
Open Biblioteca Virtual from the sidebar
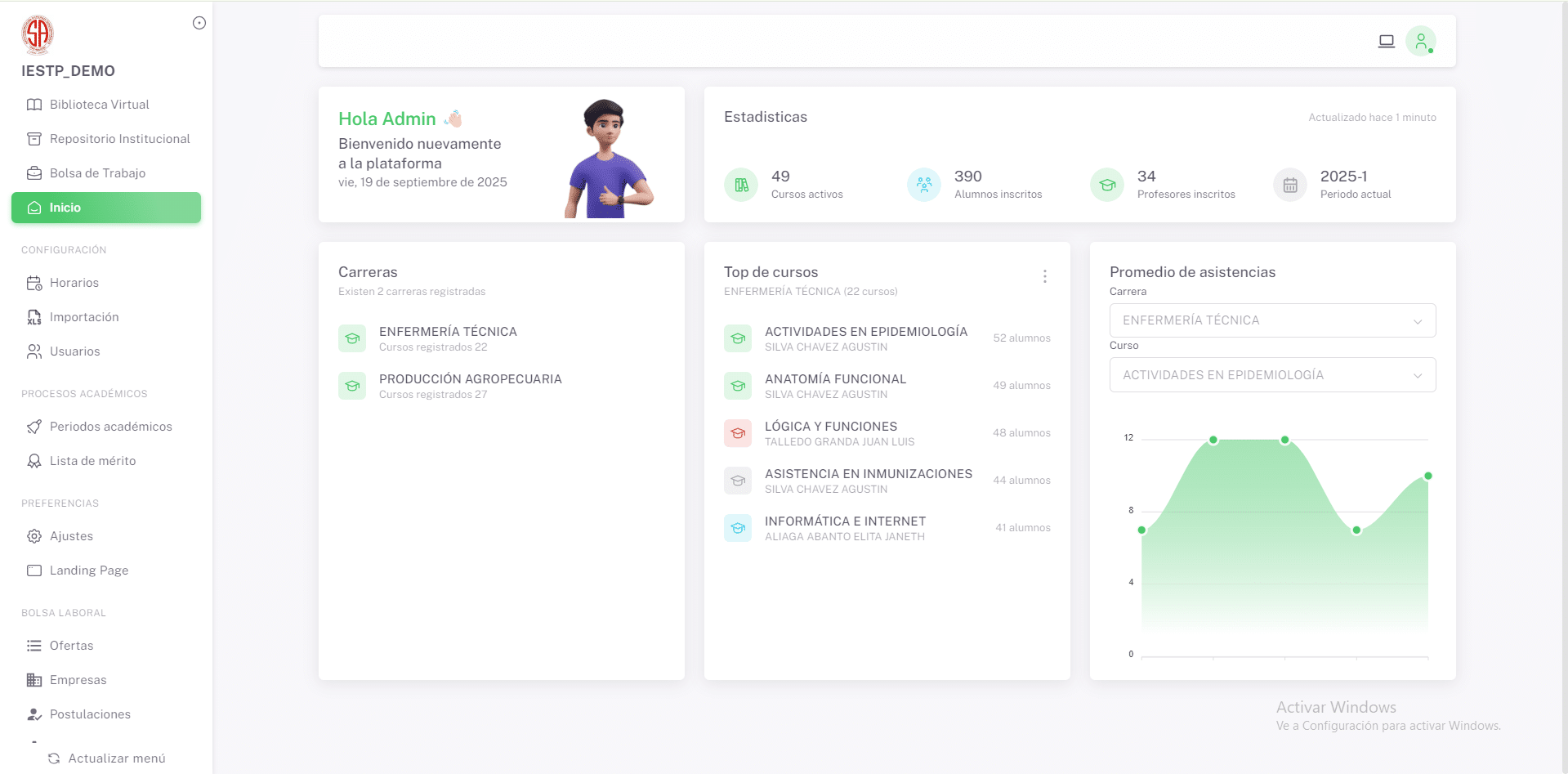click(x=99, y=105)
